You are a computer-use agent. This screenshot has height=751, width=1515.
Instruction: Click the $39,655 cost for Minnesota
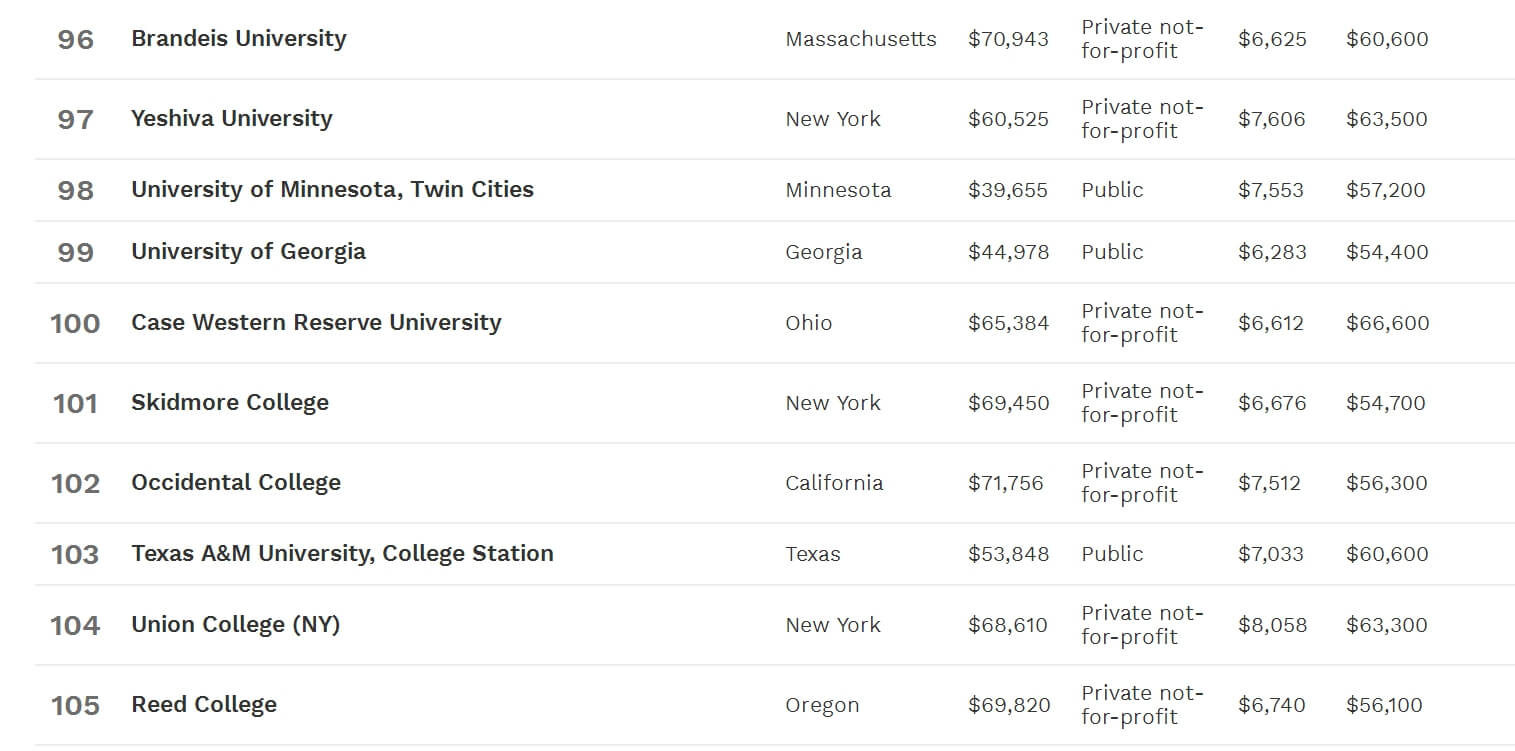point(1008,190)
